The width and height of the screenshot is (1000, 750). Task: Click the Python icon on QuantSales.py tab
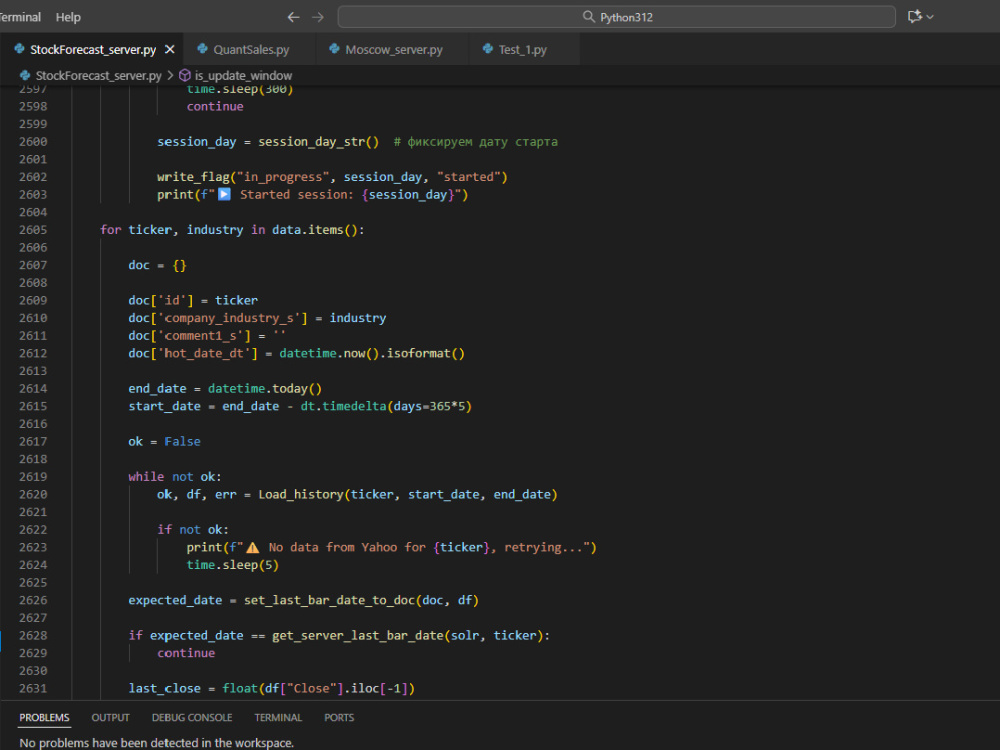203,48
